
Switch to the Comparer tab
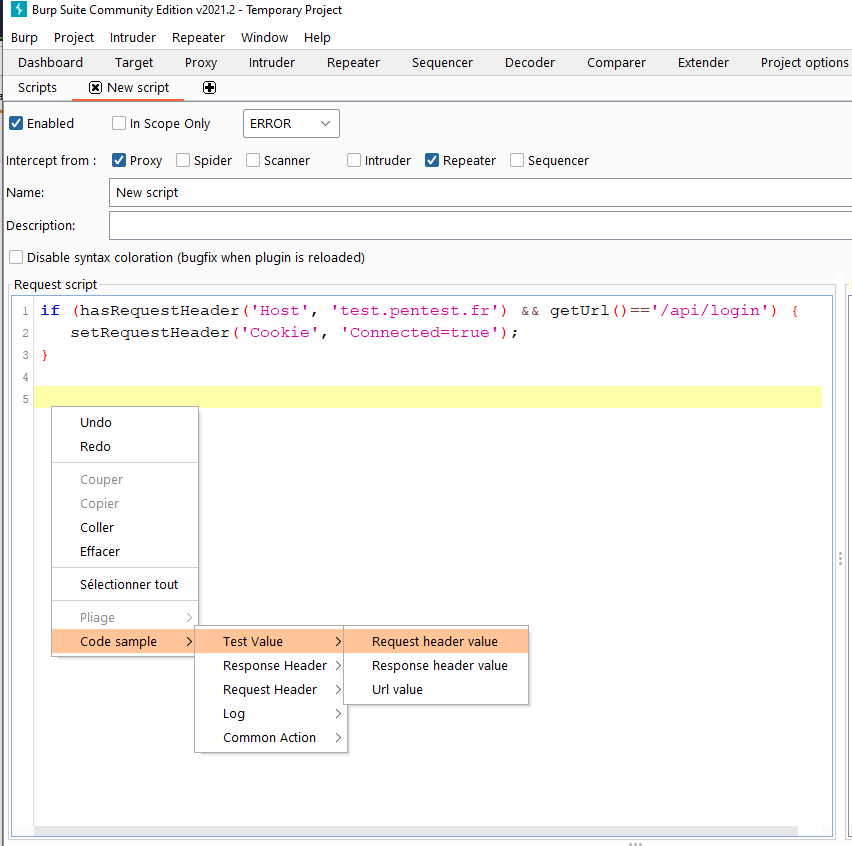[x=616, y=62]
